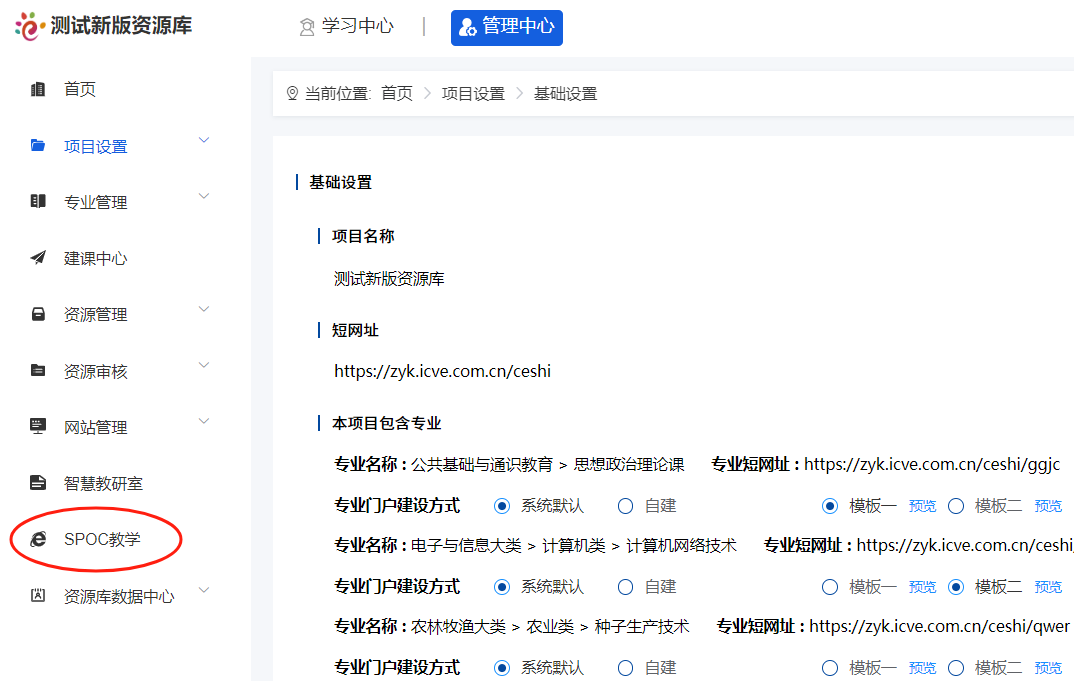
Task: Expand the 资源管理 sidebar chevron
Action: pos(203,310)
